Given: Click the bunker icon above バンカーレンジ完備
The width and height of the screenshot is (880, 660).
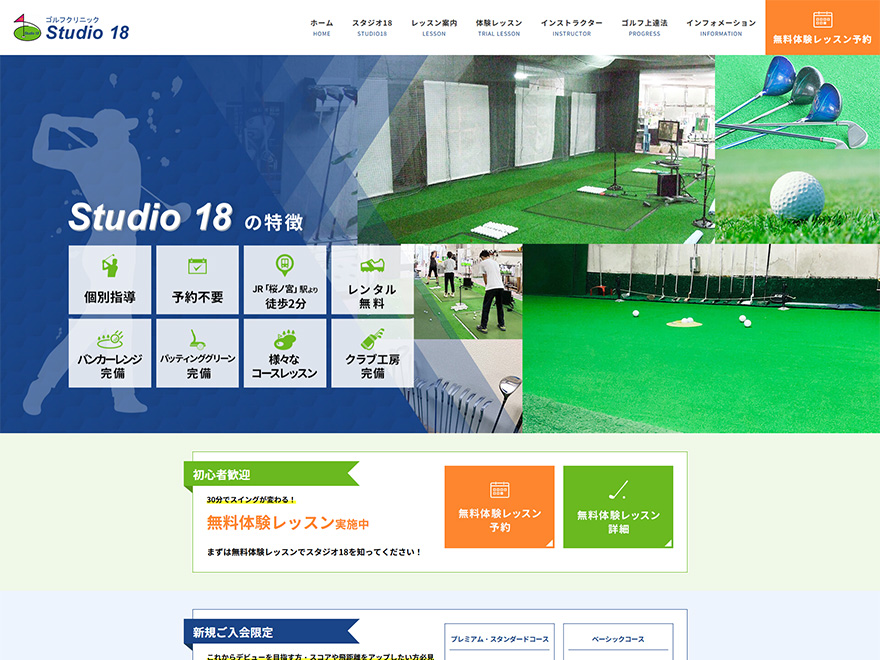Looking at the screenshot, I should coord(110,339).
